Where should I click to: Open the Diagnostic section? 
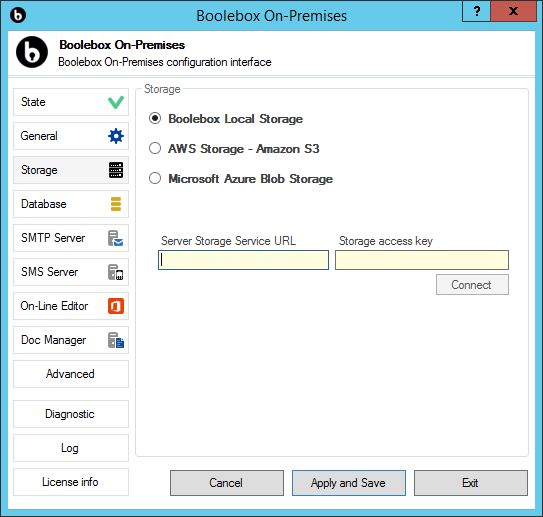(x=71, y=414)
